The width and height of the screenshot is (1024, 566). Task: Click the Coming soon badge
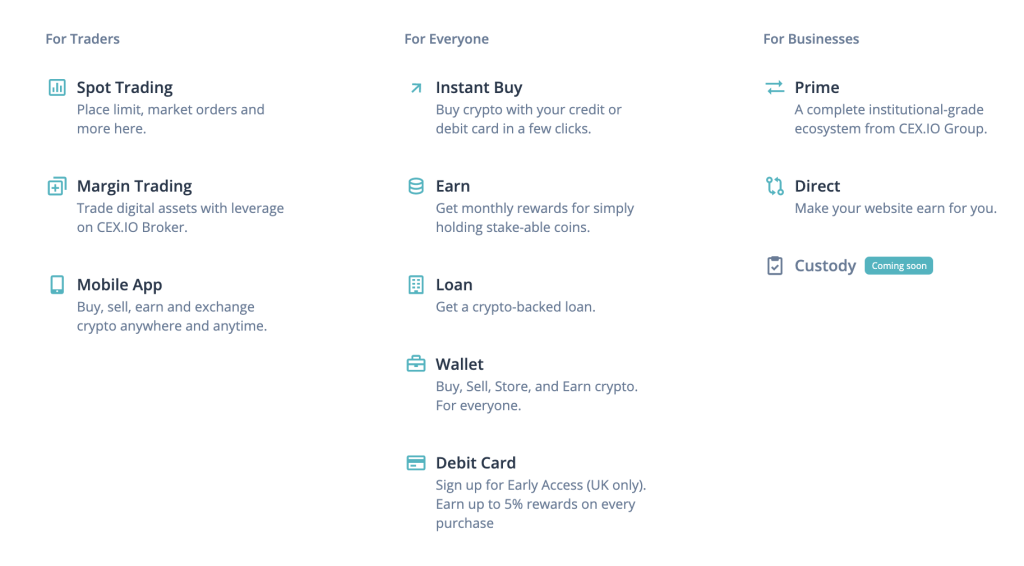click(899, 266)
